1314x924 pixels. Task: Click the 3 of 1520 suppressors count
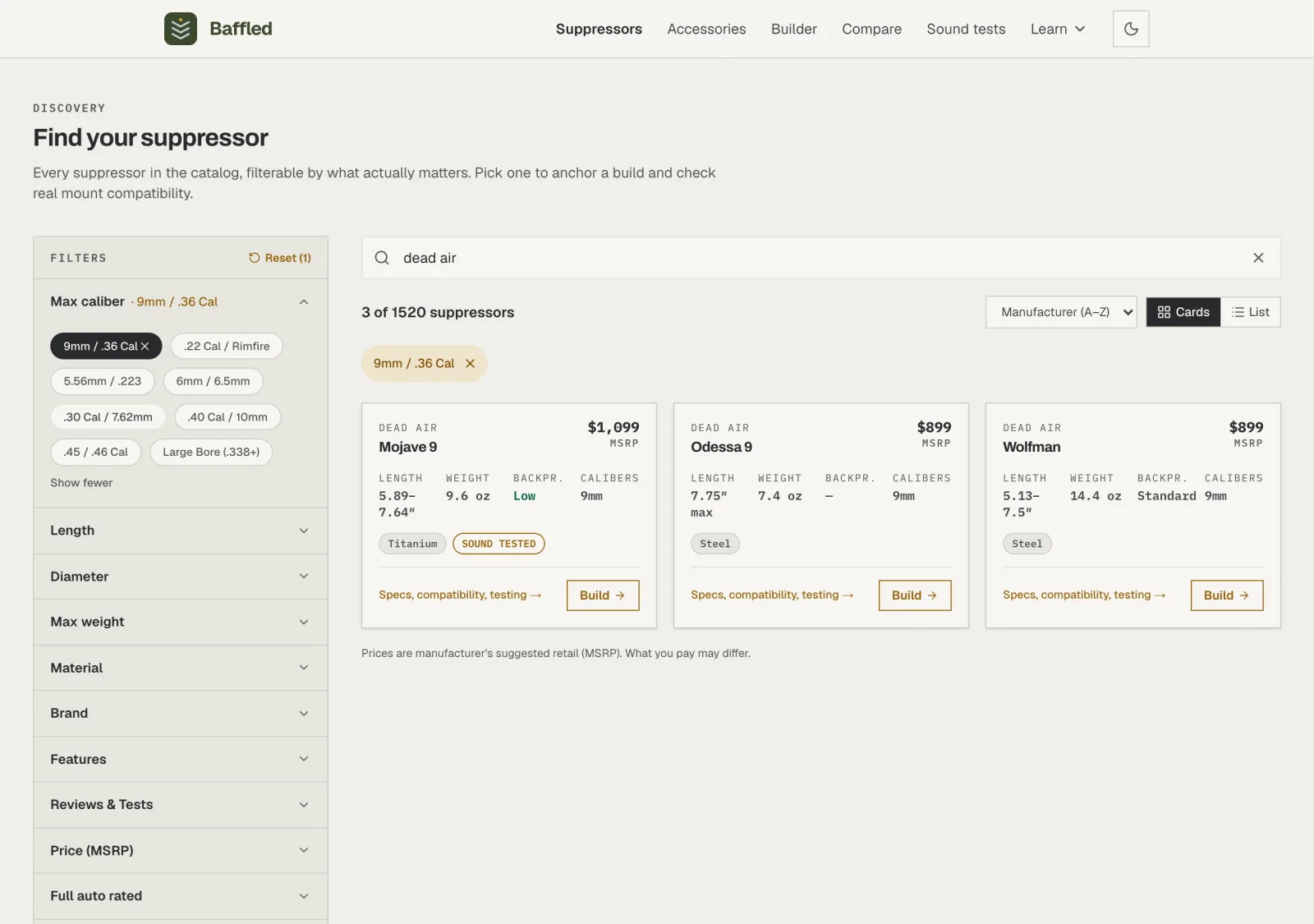coord(438,313)
